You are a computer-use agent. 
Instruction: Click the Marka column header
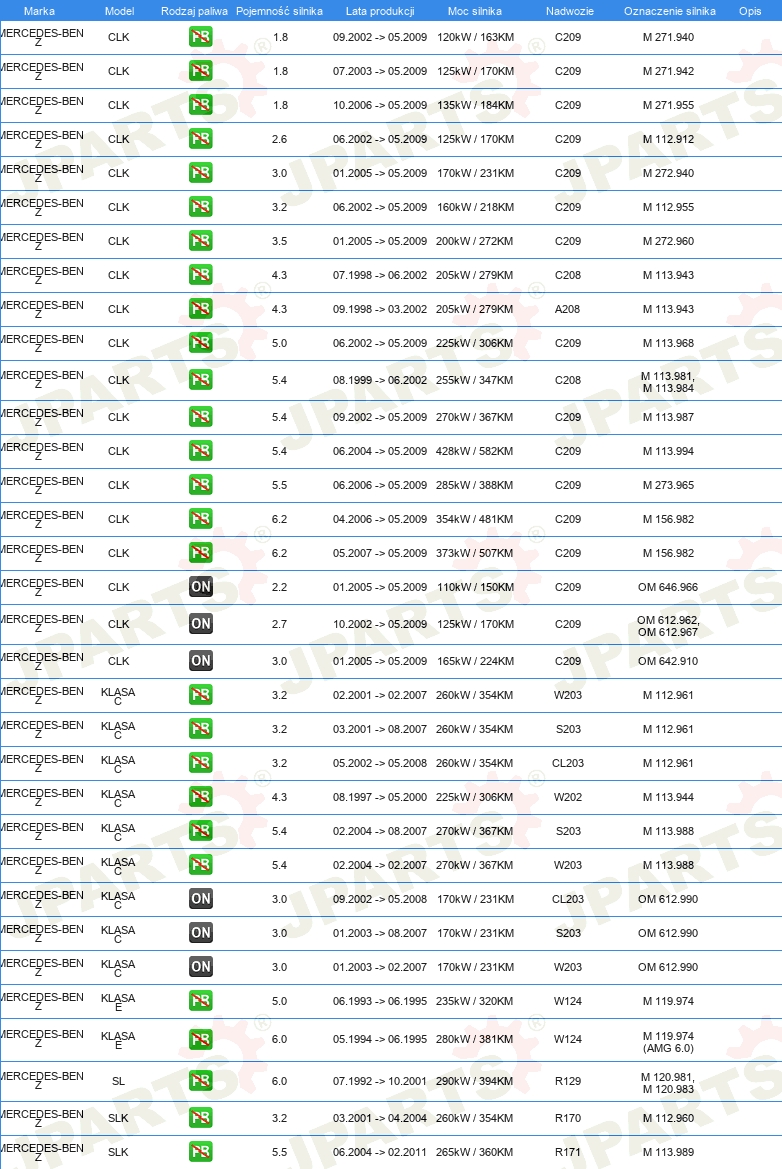point(39,11)
